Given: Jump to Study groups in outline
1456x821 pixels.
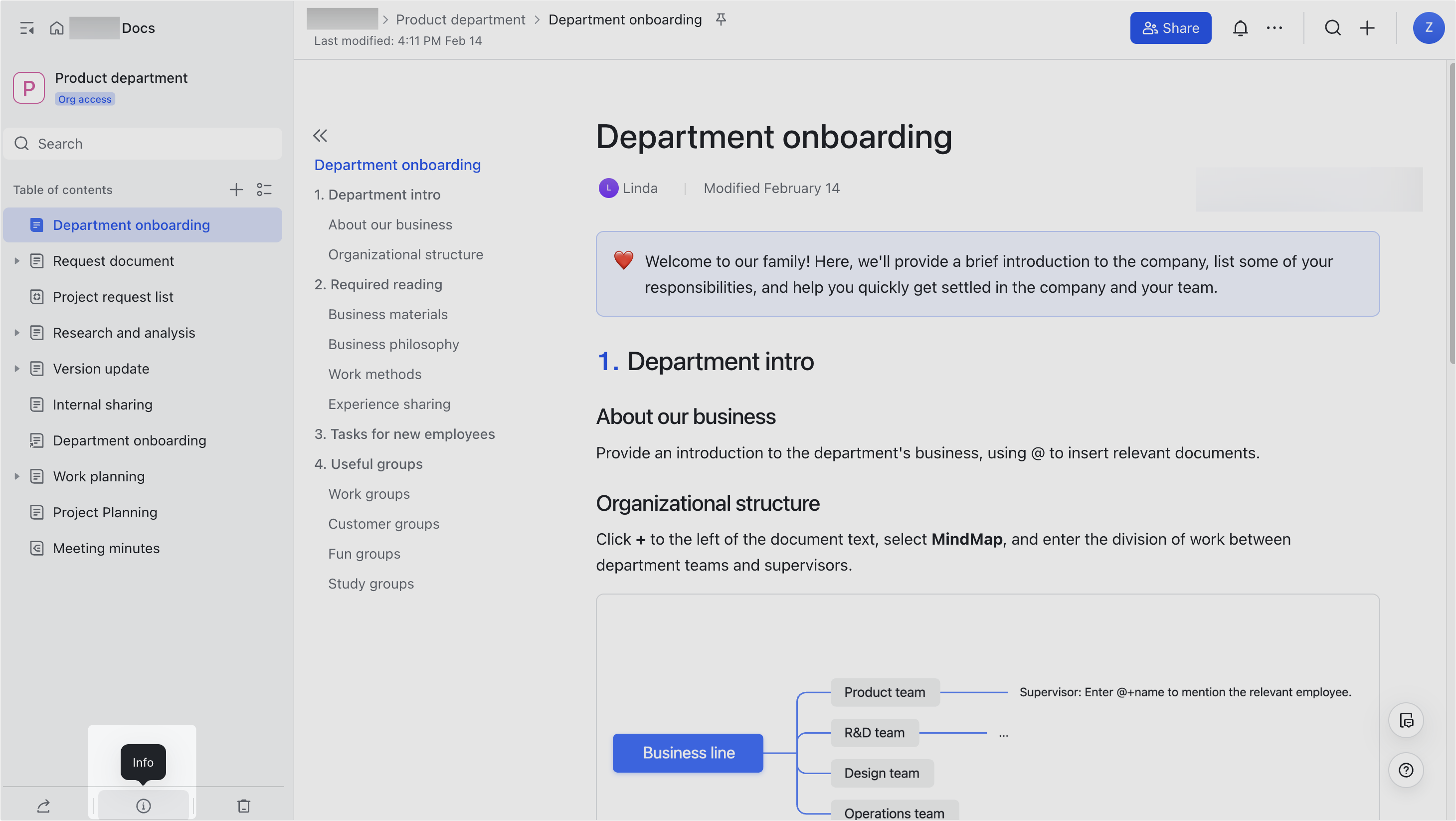Looking at the screenshot, I should (371, 584).
